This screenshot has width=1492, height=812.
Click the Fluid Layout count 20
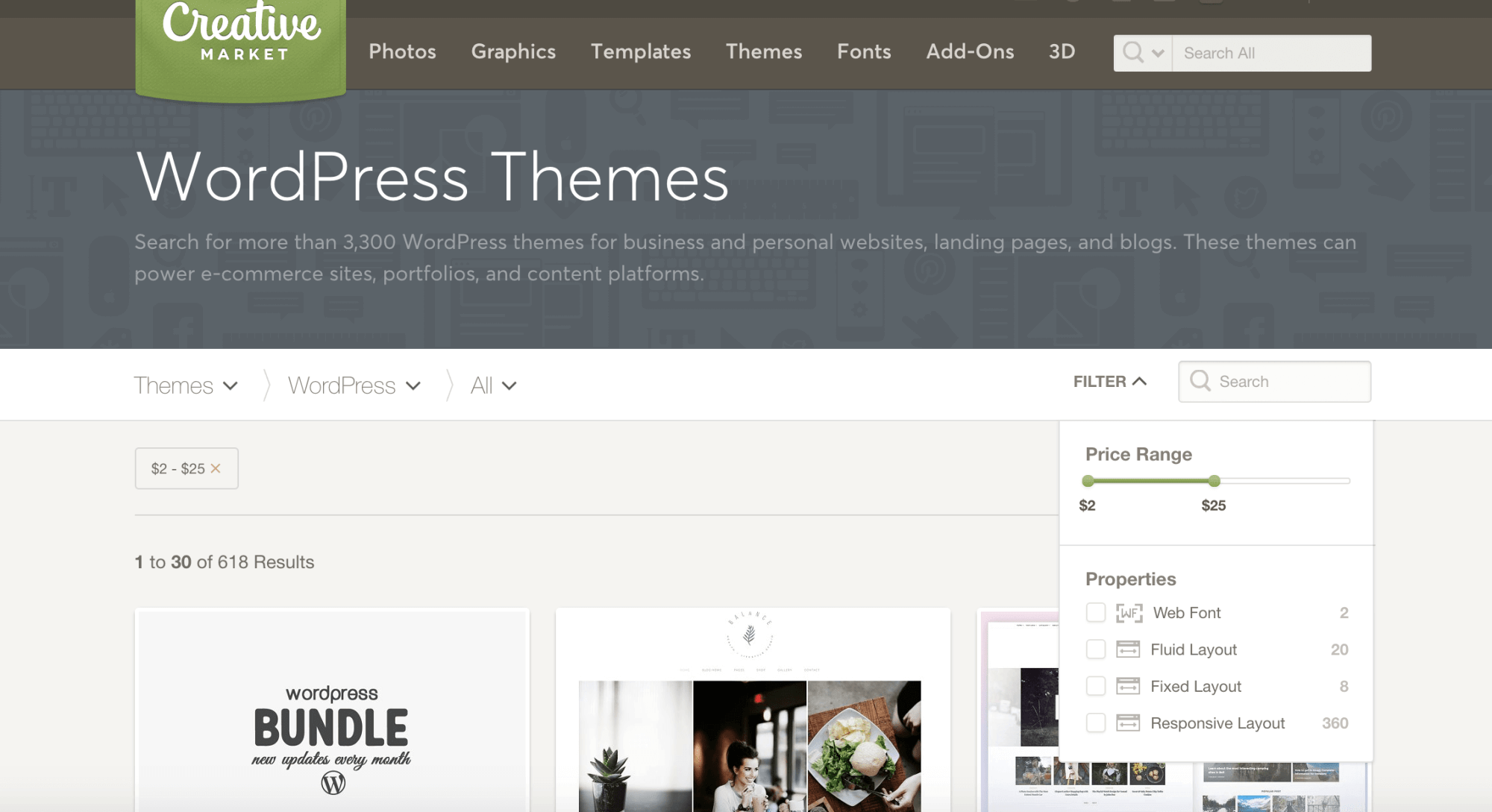point(1339,649)
